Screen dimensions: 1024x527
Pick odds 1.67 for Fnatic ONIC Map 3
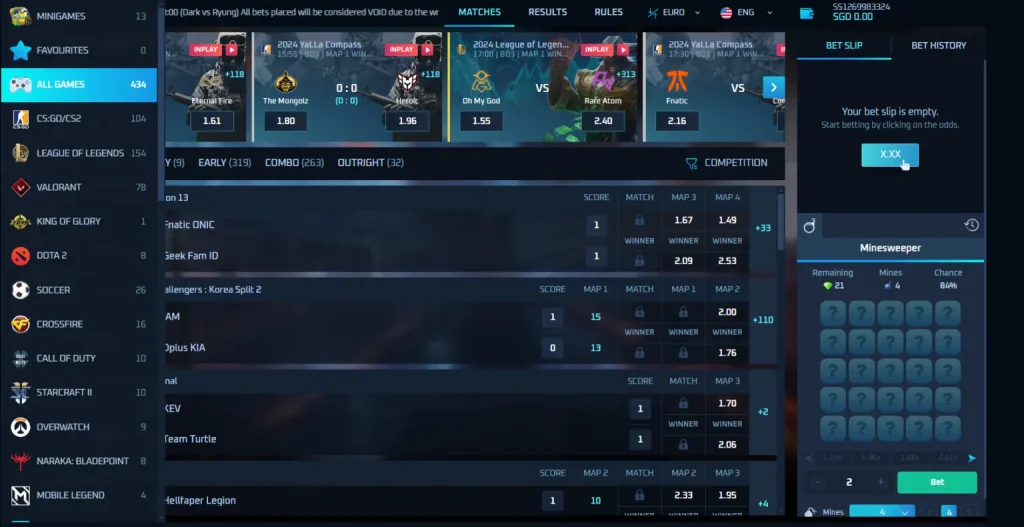point(683,220)
